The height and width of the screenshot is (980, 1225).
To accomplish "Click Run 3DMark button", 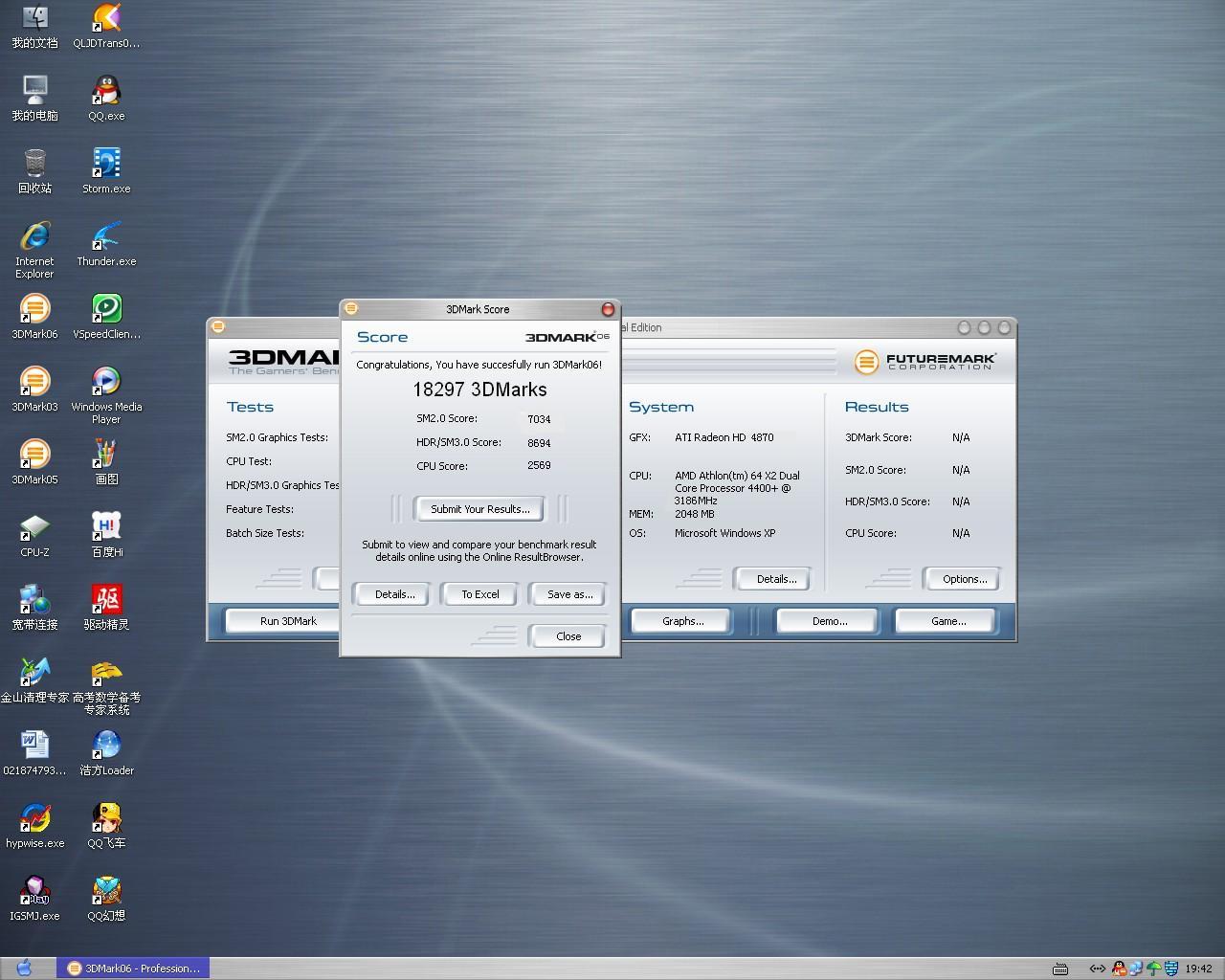I will coord(288,621).
